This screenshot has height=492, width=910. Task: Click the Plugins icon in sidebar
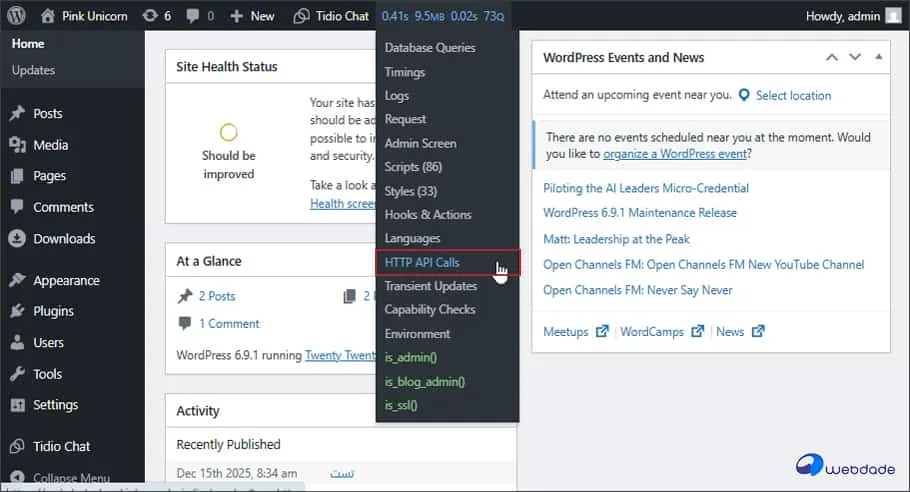pos(17,311)
